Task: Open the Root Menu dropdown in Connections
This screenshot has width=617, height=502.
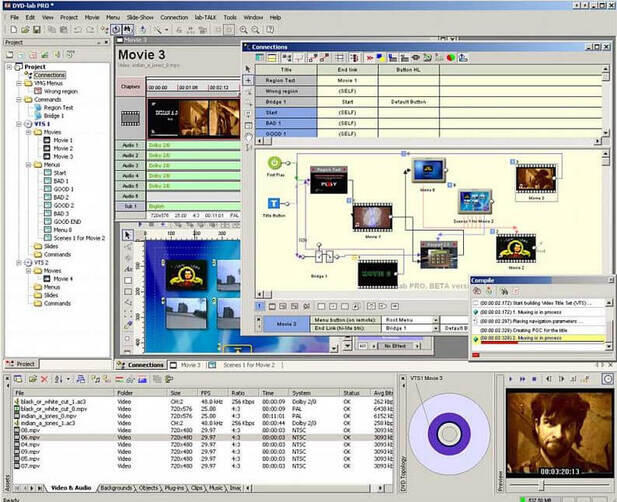Action: tap(436, 320)
